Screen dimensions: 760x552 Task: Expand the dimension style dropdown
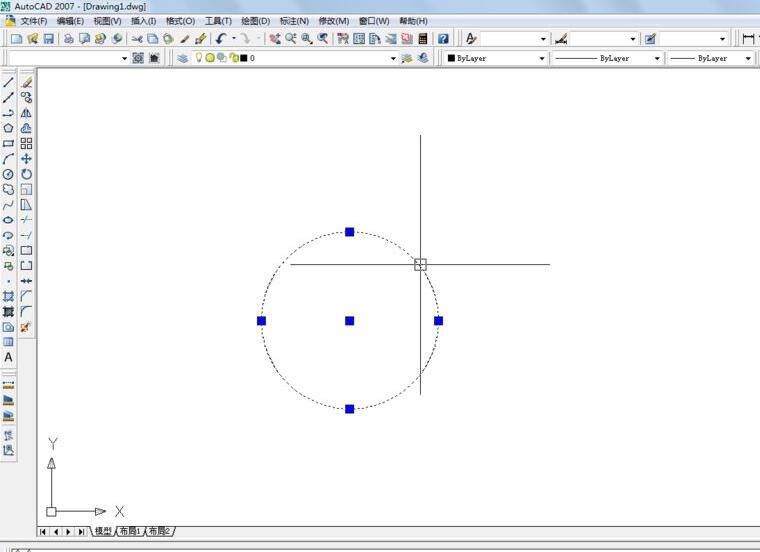[x=633, y=39]
